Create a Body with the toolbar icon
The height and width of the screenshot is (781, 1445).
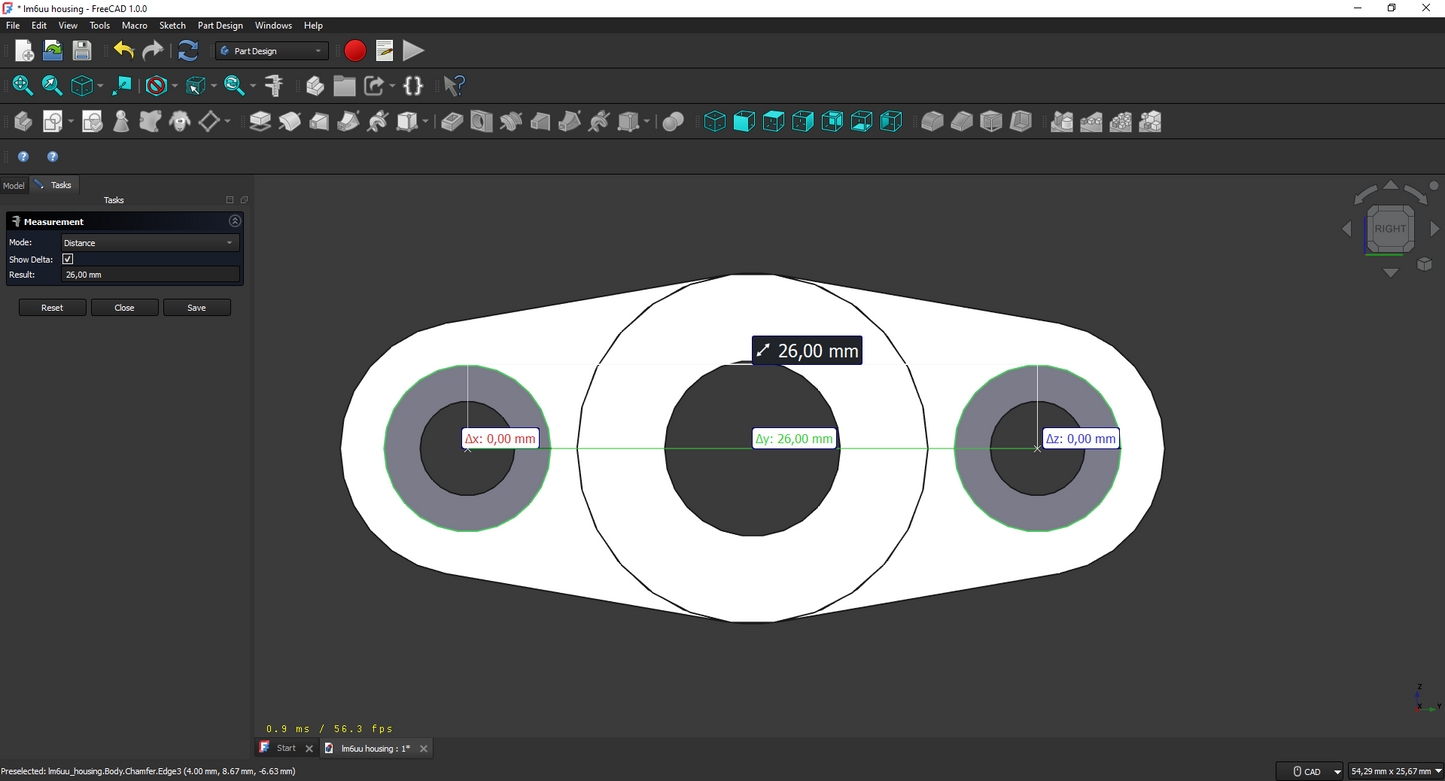click(23, 122)
